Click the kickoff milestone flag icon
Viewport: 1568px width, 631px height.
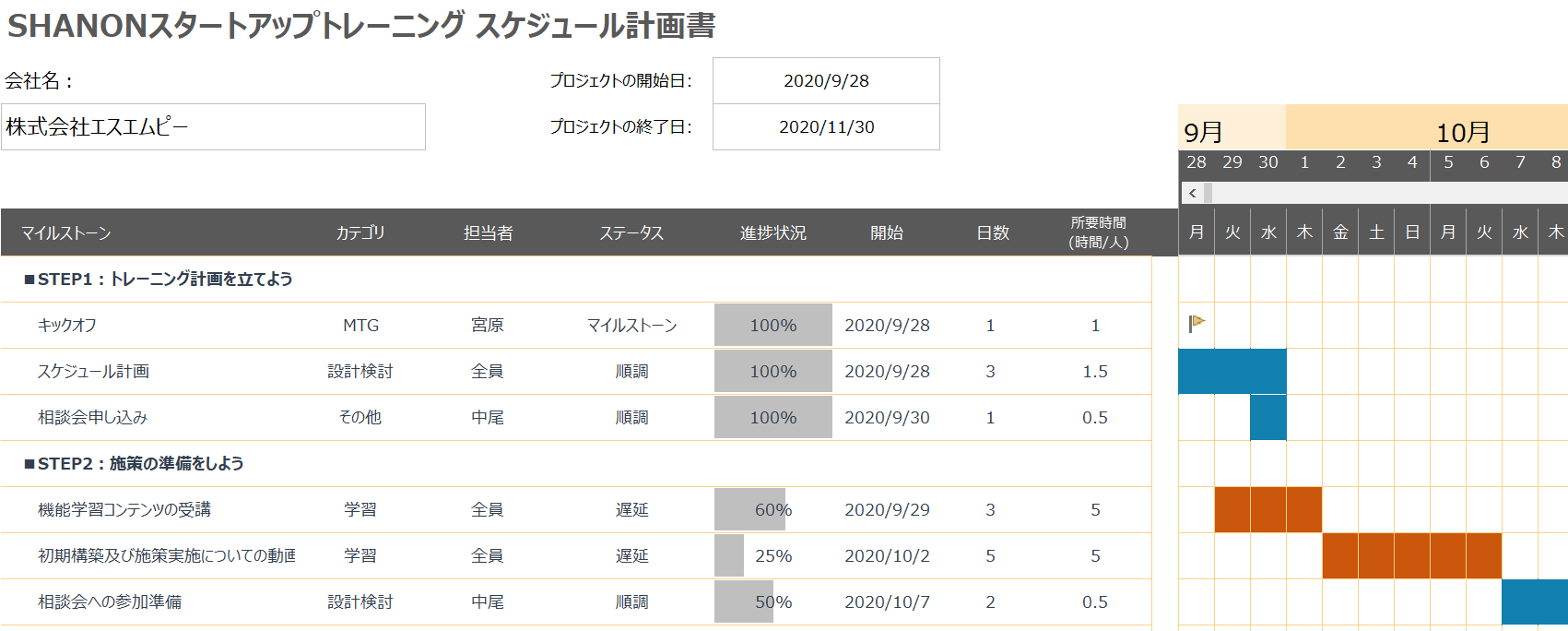(1197, 324)
